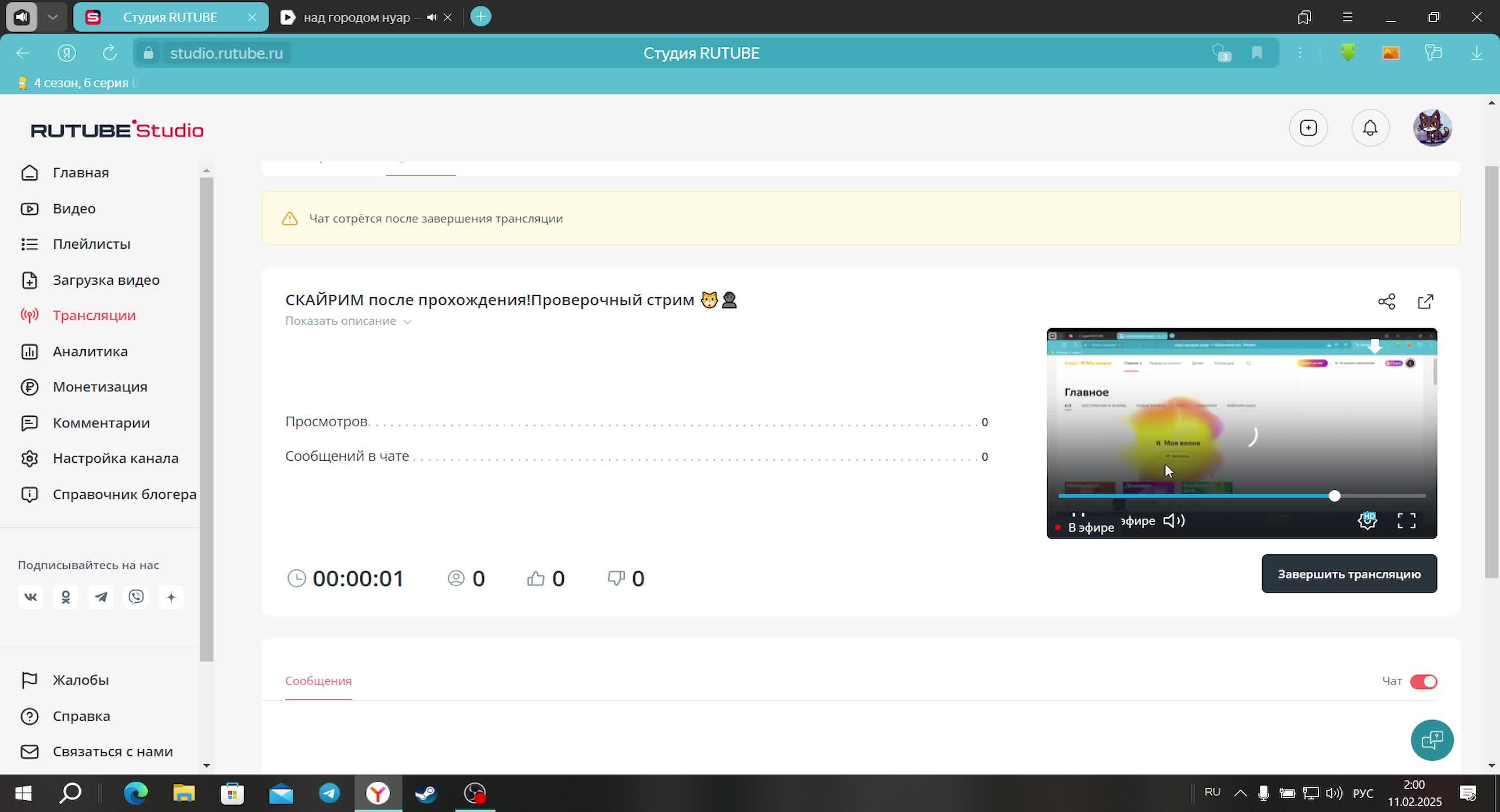Open Steam from the taskbar

coord(426,793)
